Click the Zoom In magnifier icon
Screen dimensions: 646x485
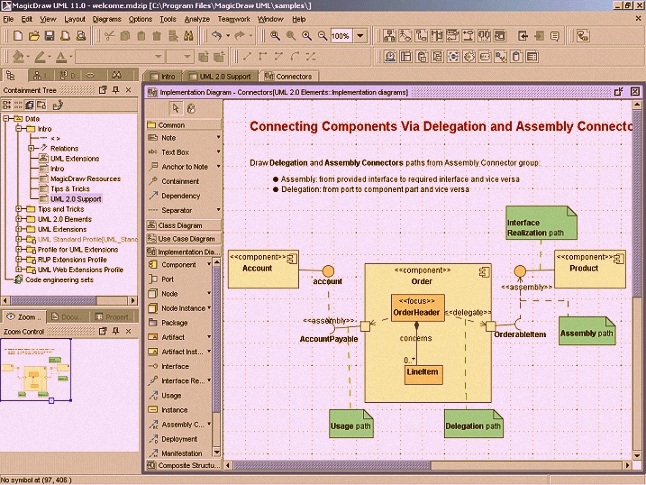(306, 36)
